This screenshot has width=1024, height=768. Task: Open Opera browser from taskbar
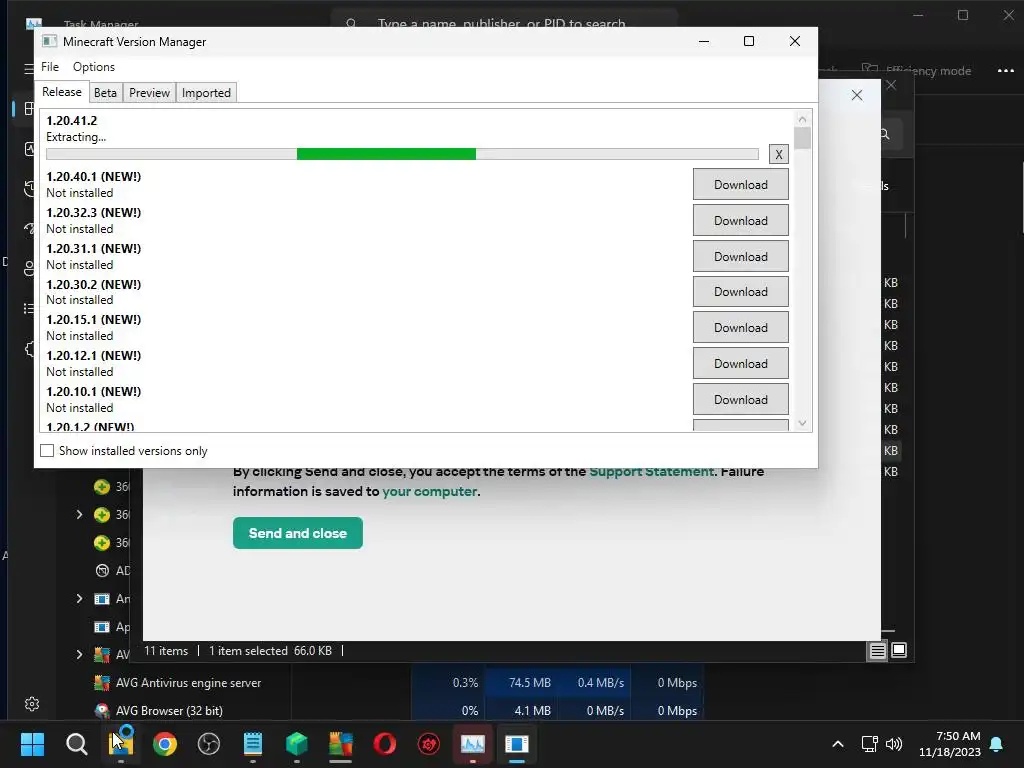click(x=385, y=744)
